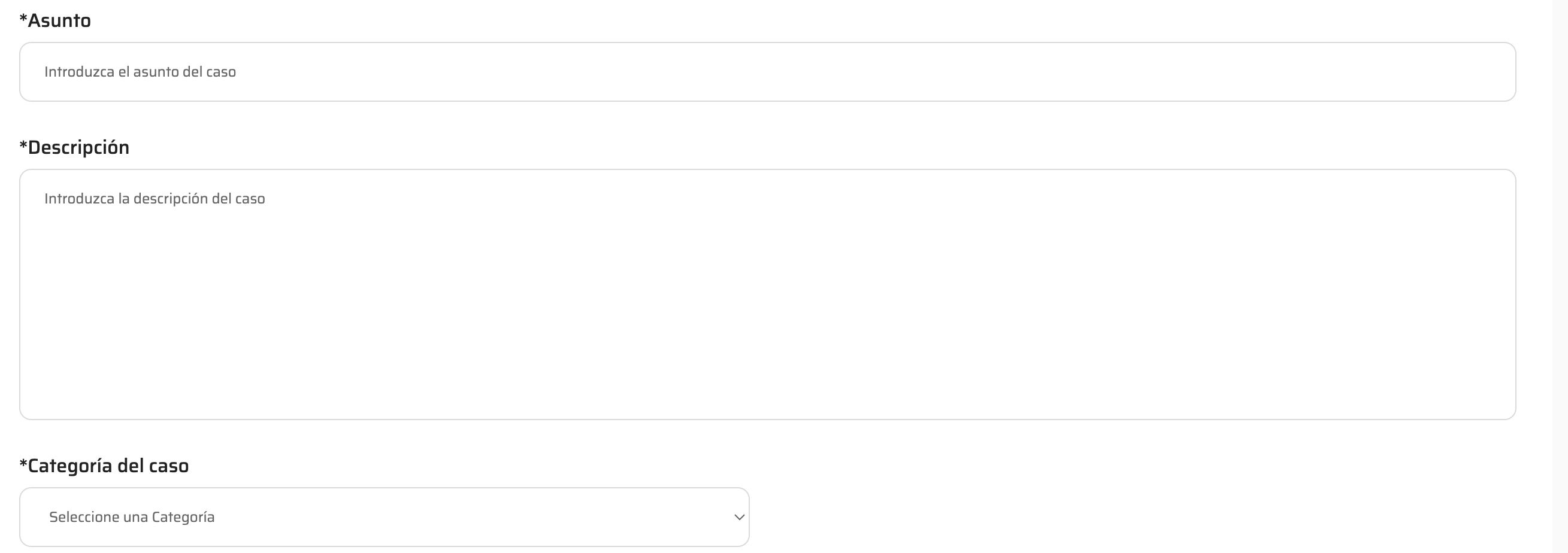This screenshot has width=1568, height=553.
Task: Open the Categoría del caso dropdown
Action: 383,517
